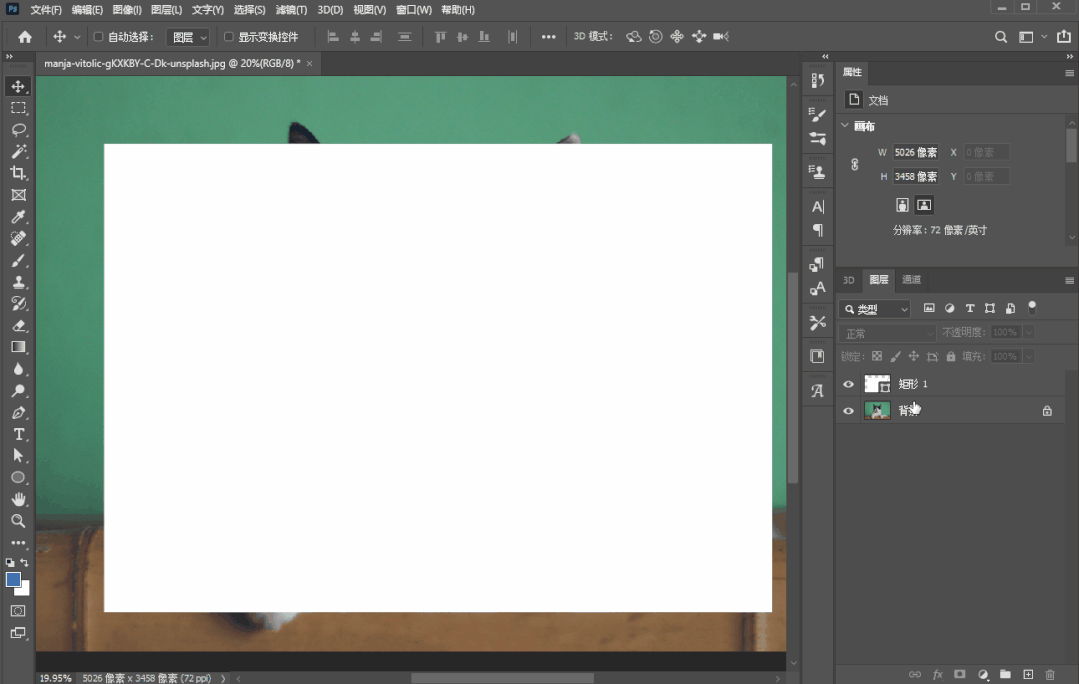Toggle the layer filter switch

tap(1032, 308)
